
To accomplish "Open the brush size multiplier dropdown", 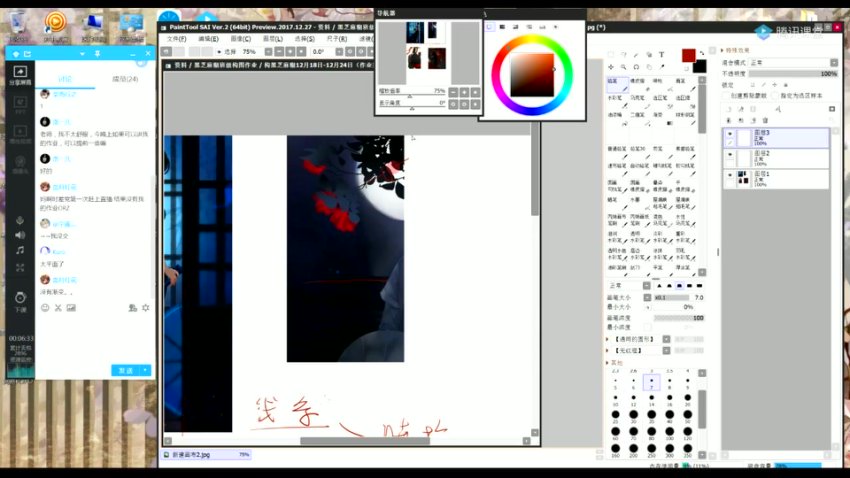I will 647,298.
